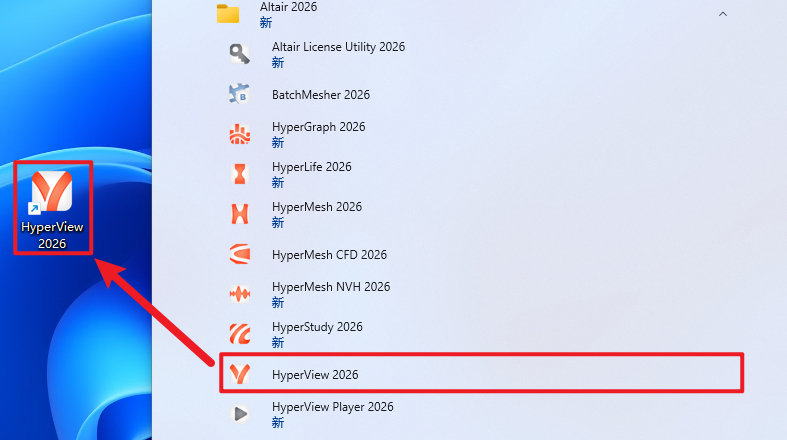The image size is (787, 440).
Task: Click the HyperView 2026 icon in the app list
Action: [x=240, y=374]
